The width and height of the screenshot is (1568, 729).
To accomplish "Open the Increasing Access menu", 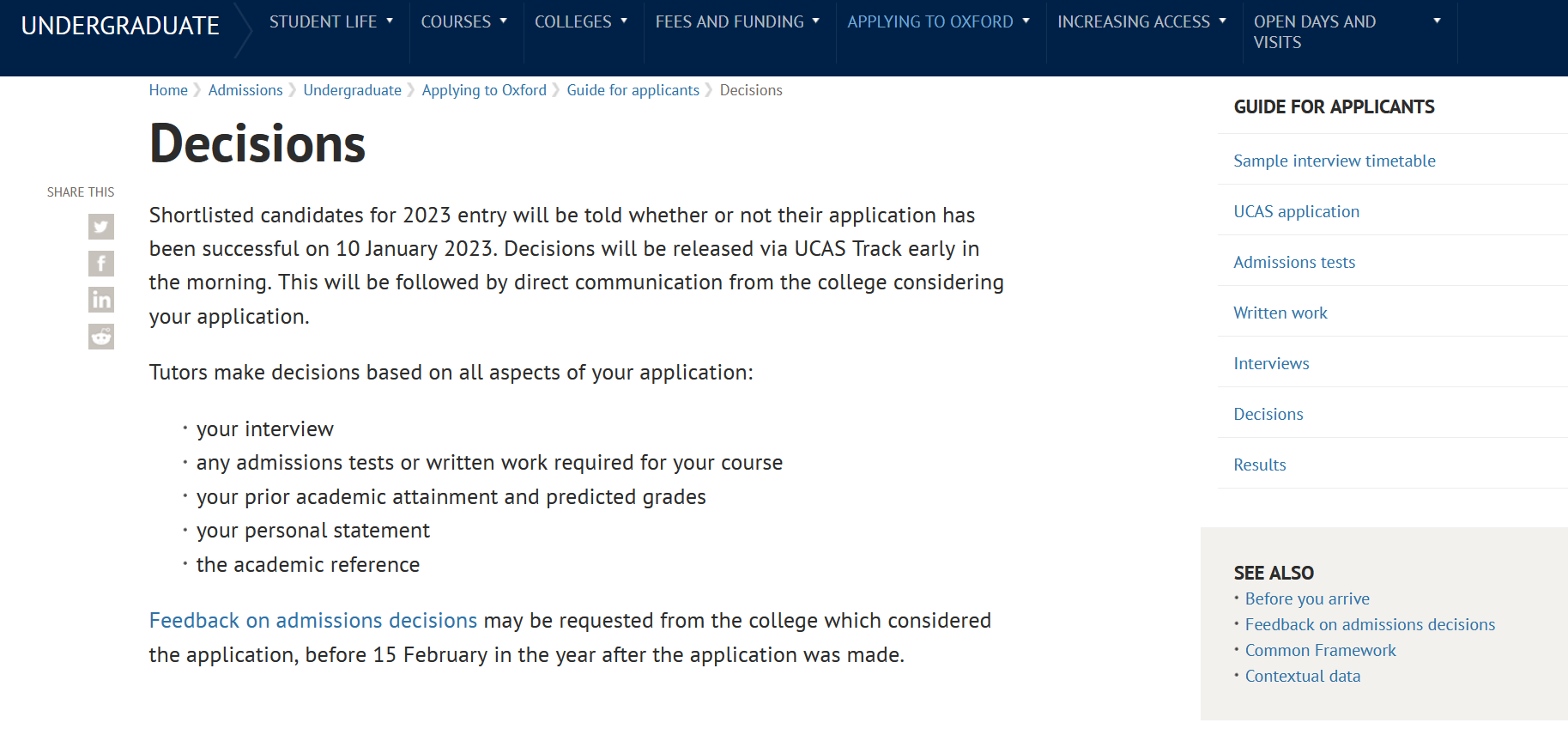I will (x=1141, y=21).
